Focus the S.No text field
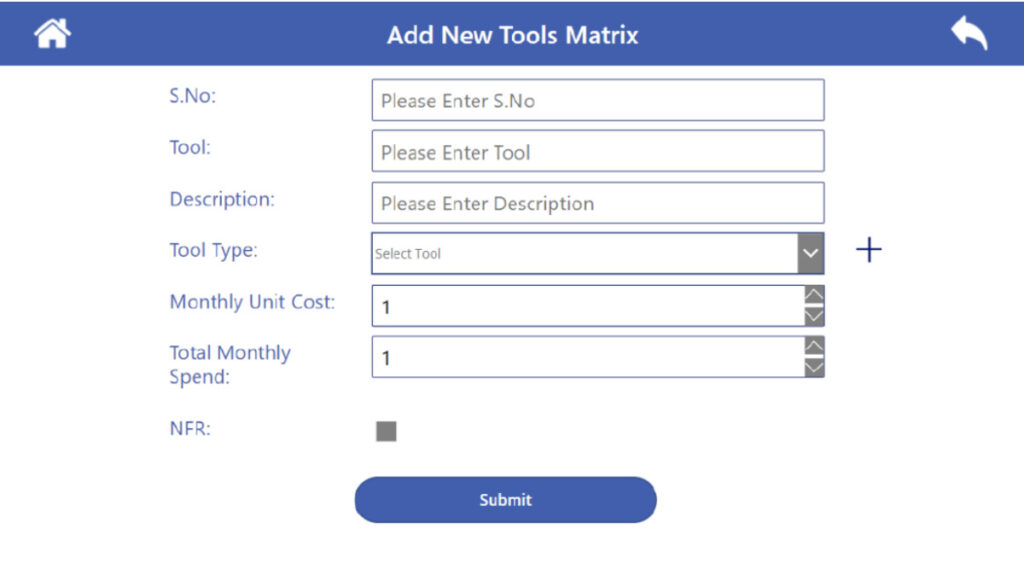The height and width of the screenshot is (563, 1024). point(597,101)
